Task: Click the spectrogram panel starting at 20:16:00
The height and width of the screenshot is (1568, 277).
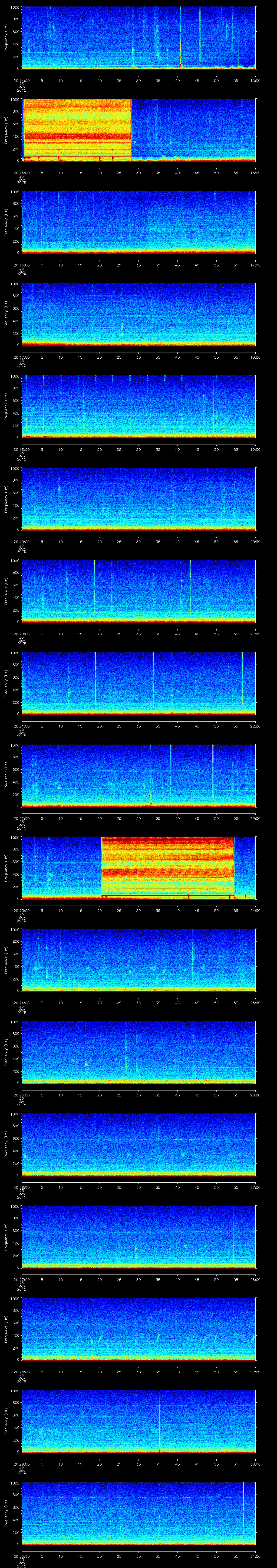Action: (139, 222)
